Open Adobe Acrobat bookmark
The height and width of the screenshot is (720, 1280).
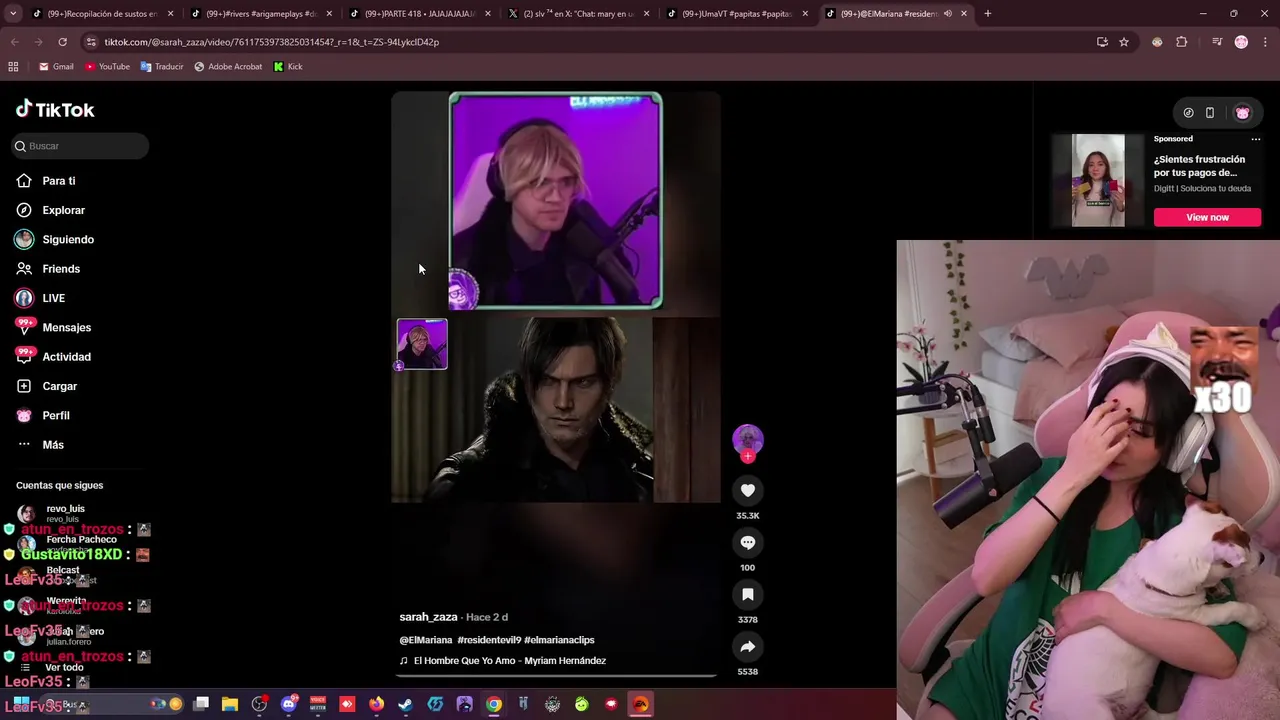click(x=228, y=67)
